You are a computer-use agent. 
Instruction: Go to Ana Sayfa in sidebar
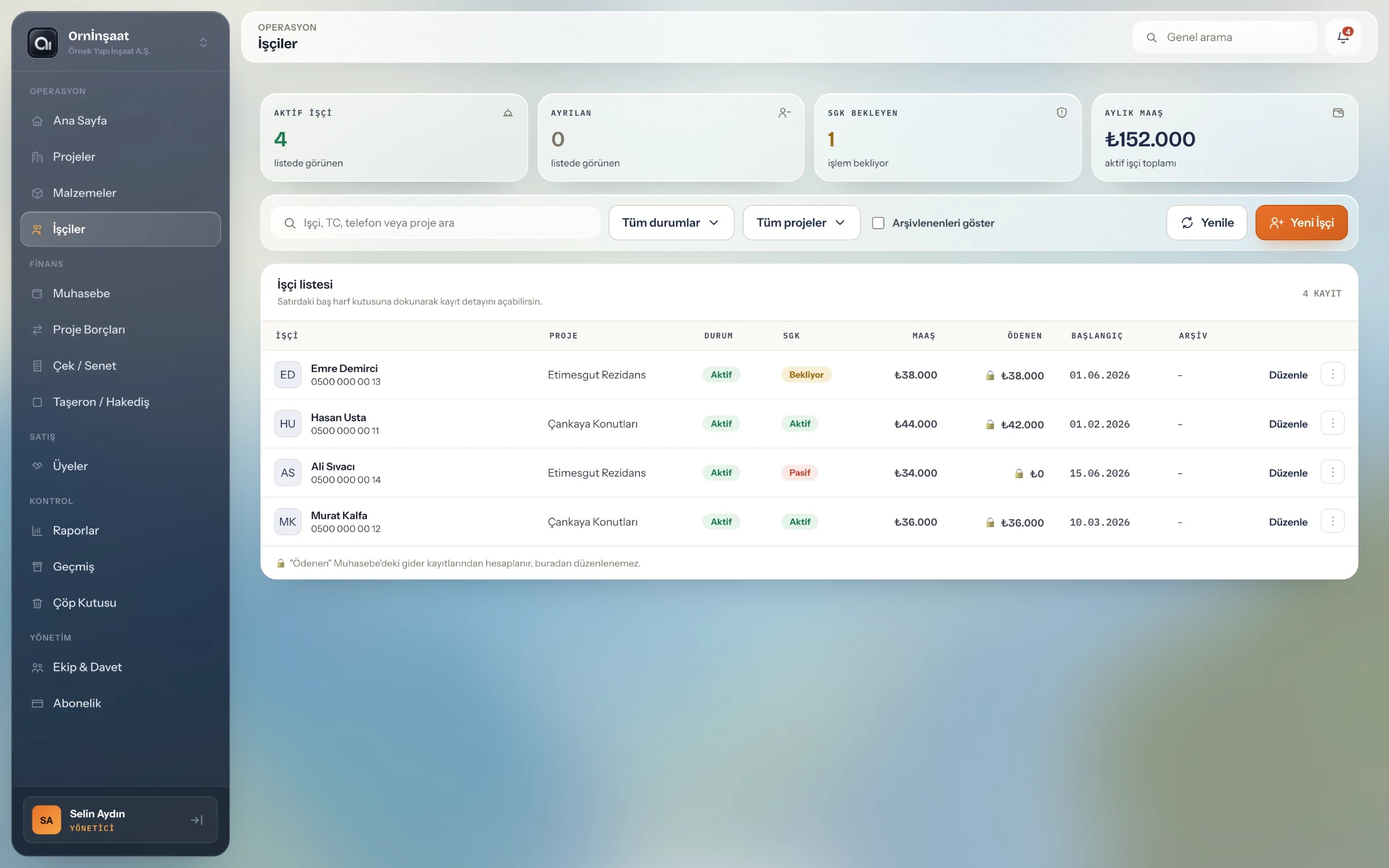pos(120,121)
